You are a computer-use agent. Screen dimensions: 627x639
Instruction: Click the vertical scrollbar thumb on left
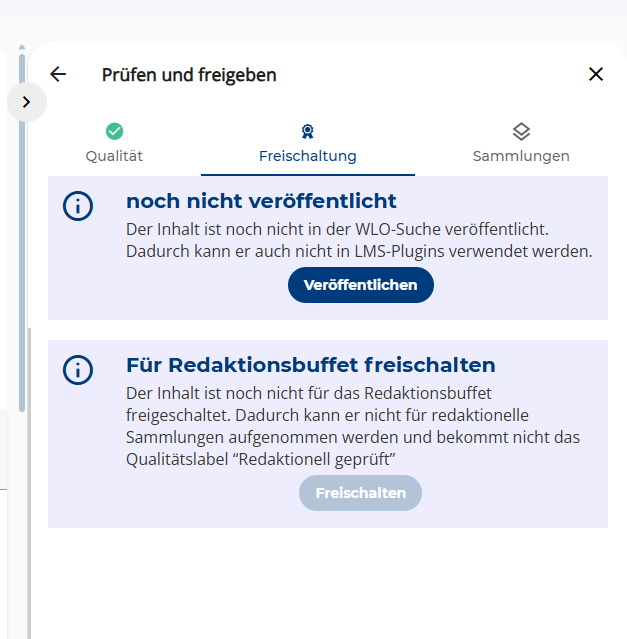point(22,232)
